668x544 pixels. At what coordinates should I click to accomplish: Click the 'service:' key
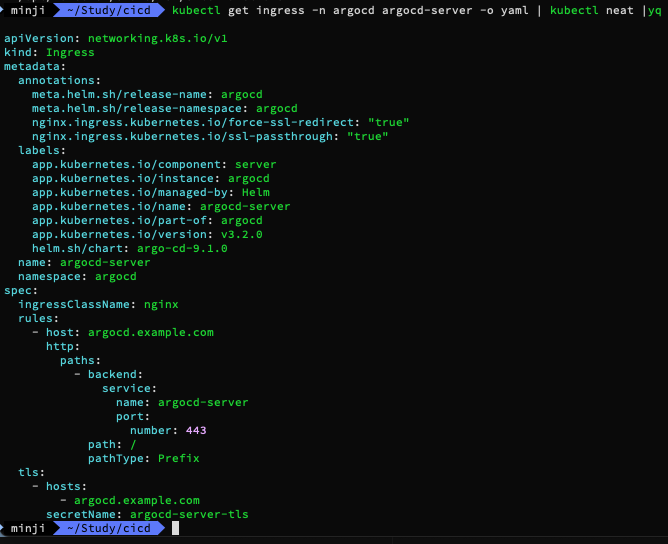click(x=129, y=389)
